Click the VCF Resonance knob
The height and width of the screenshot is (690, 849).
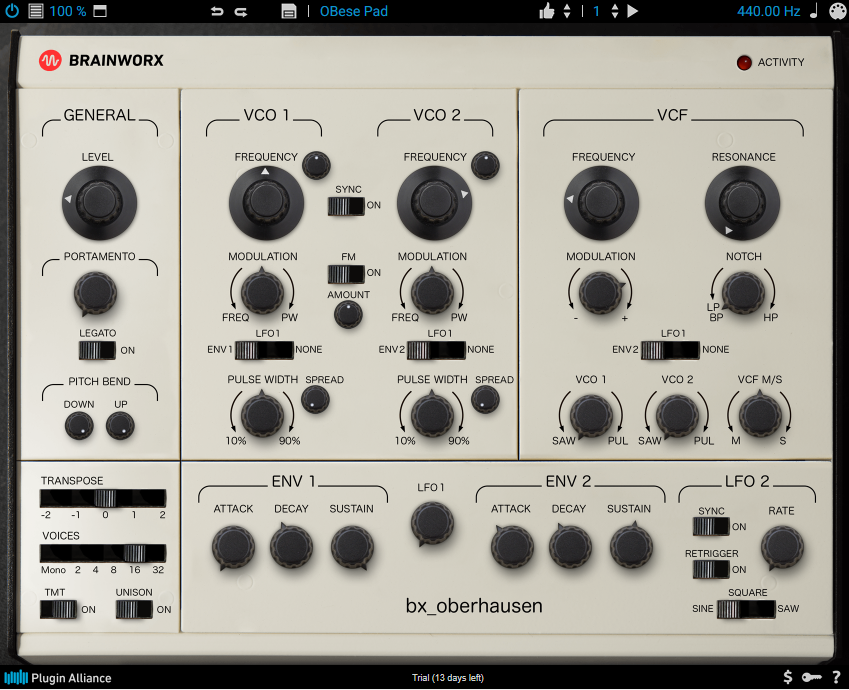[x=742, y=203]
